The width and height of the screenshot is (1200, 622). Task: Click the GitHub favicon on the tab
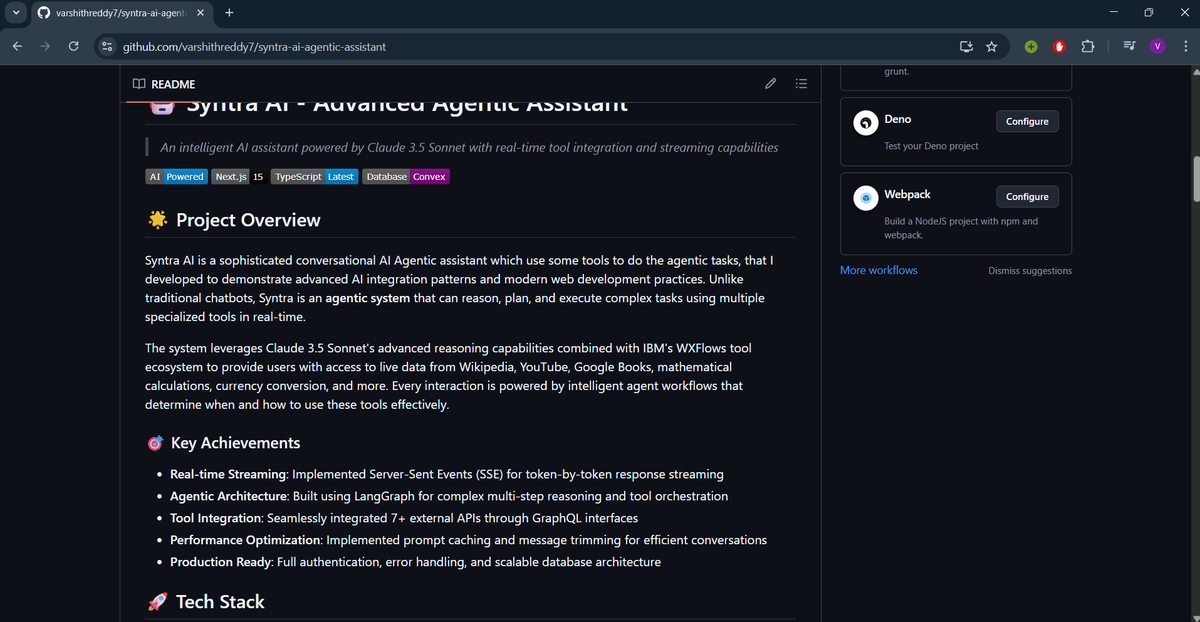[43, 13]
